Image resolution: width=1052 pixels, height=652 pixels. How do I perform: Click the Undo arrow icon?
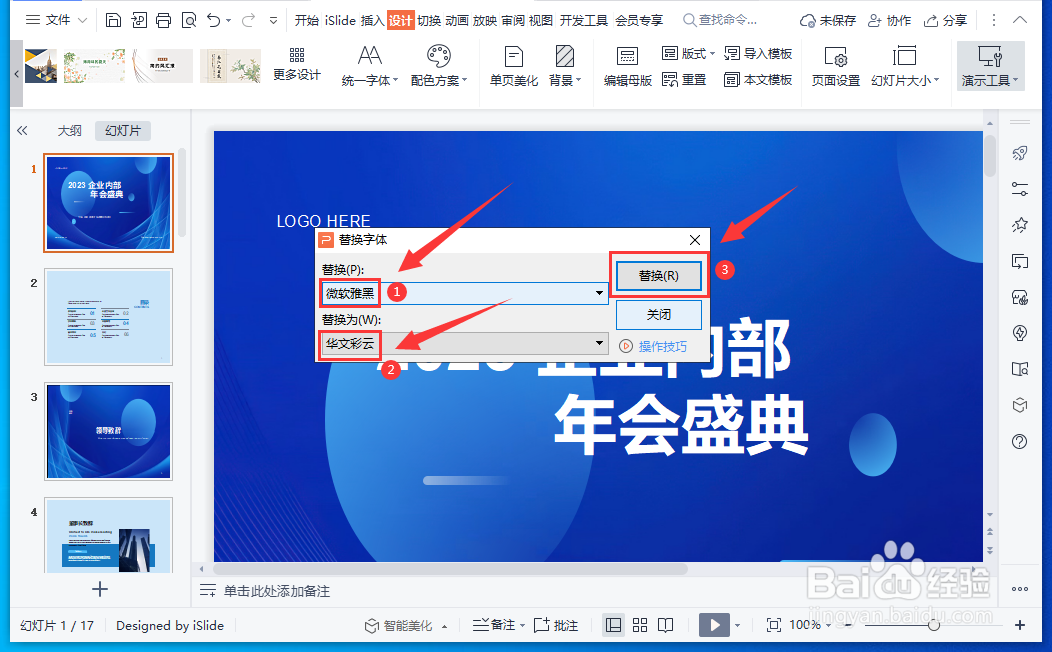[x=214, y=20]
